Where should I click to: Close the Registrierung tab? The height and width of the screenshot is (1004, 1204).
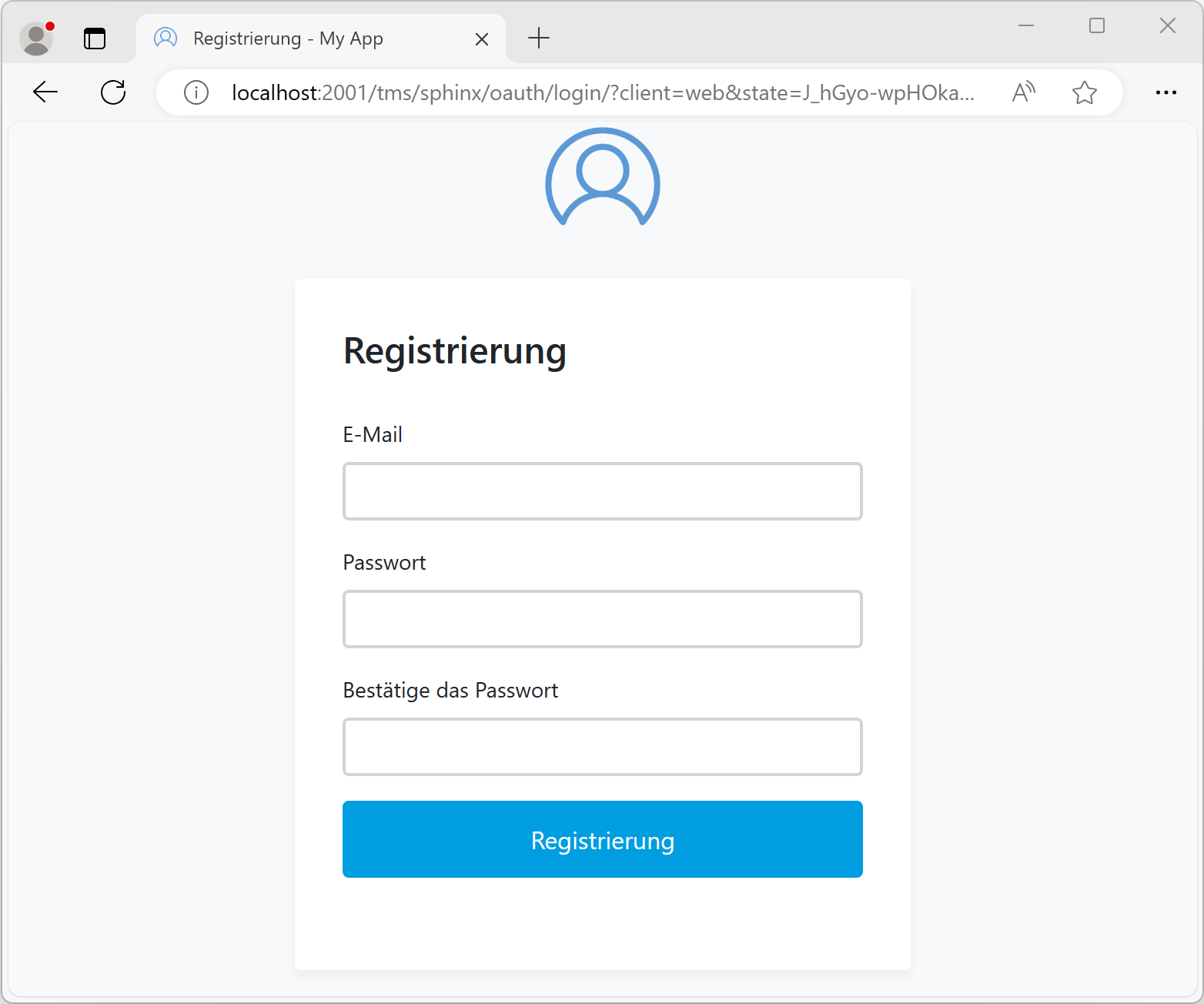point(482,38)
